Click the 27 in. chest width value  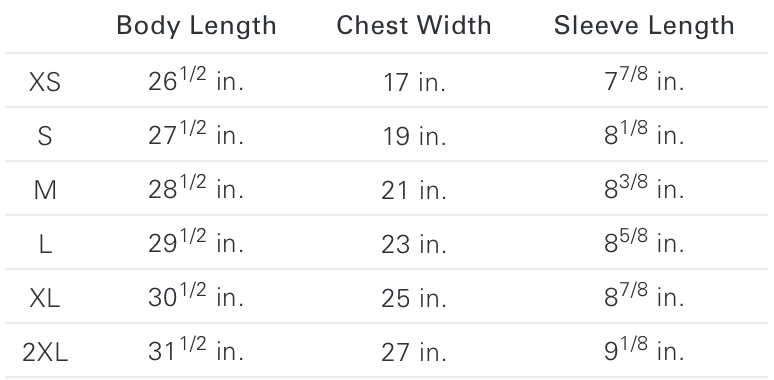(x=414, y=352)
